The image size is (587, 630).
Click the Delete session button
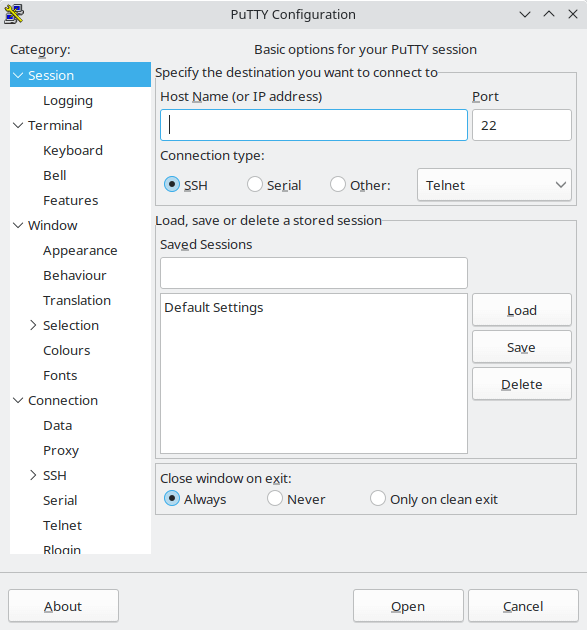click(x=522, y=384)
